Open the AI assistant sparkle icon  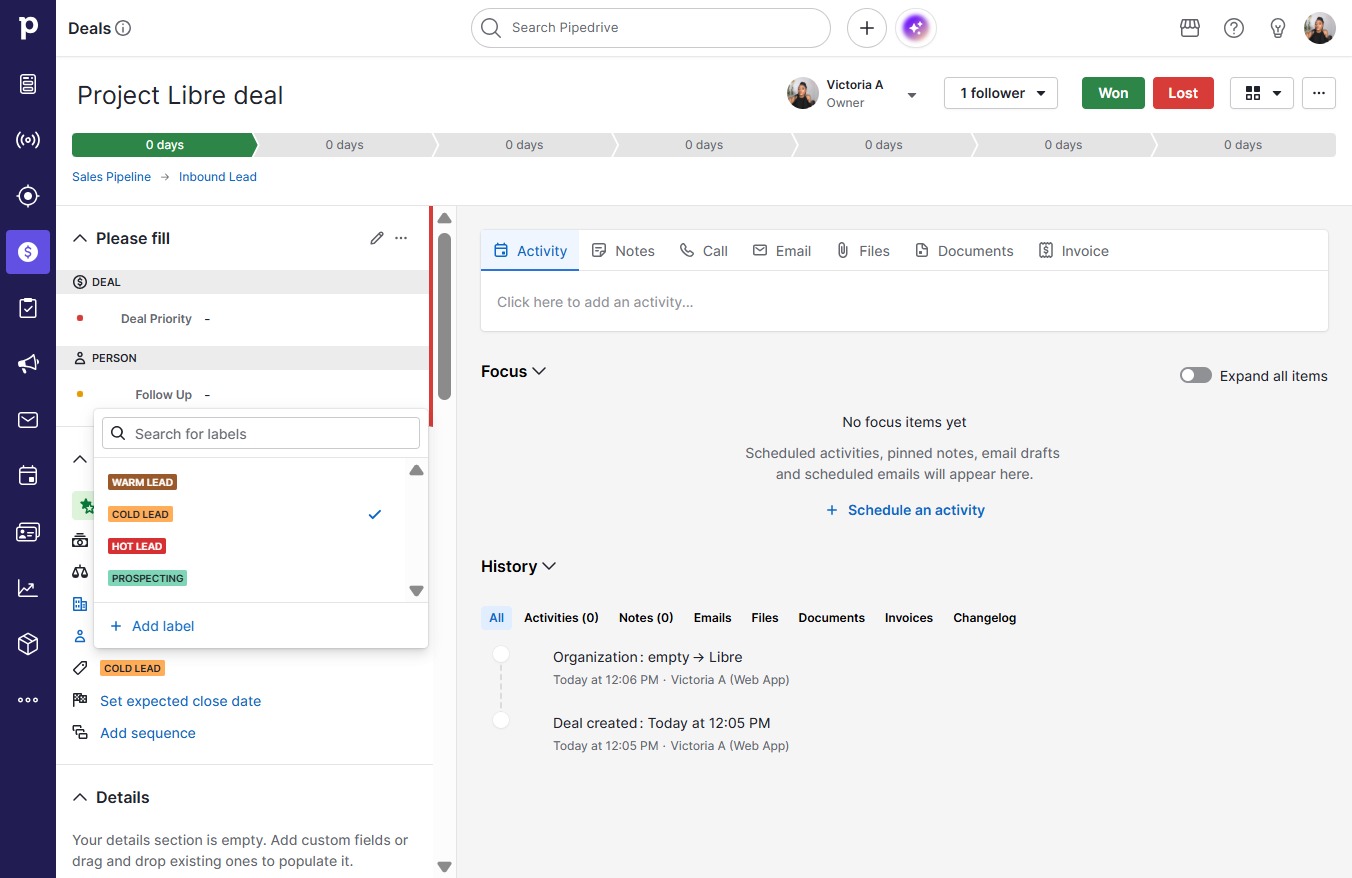point(916,28)
